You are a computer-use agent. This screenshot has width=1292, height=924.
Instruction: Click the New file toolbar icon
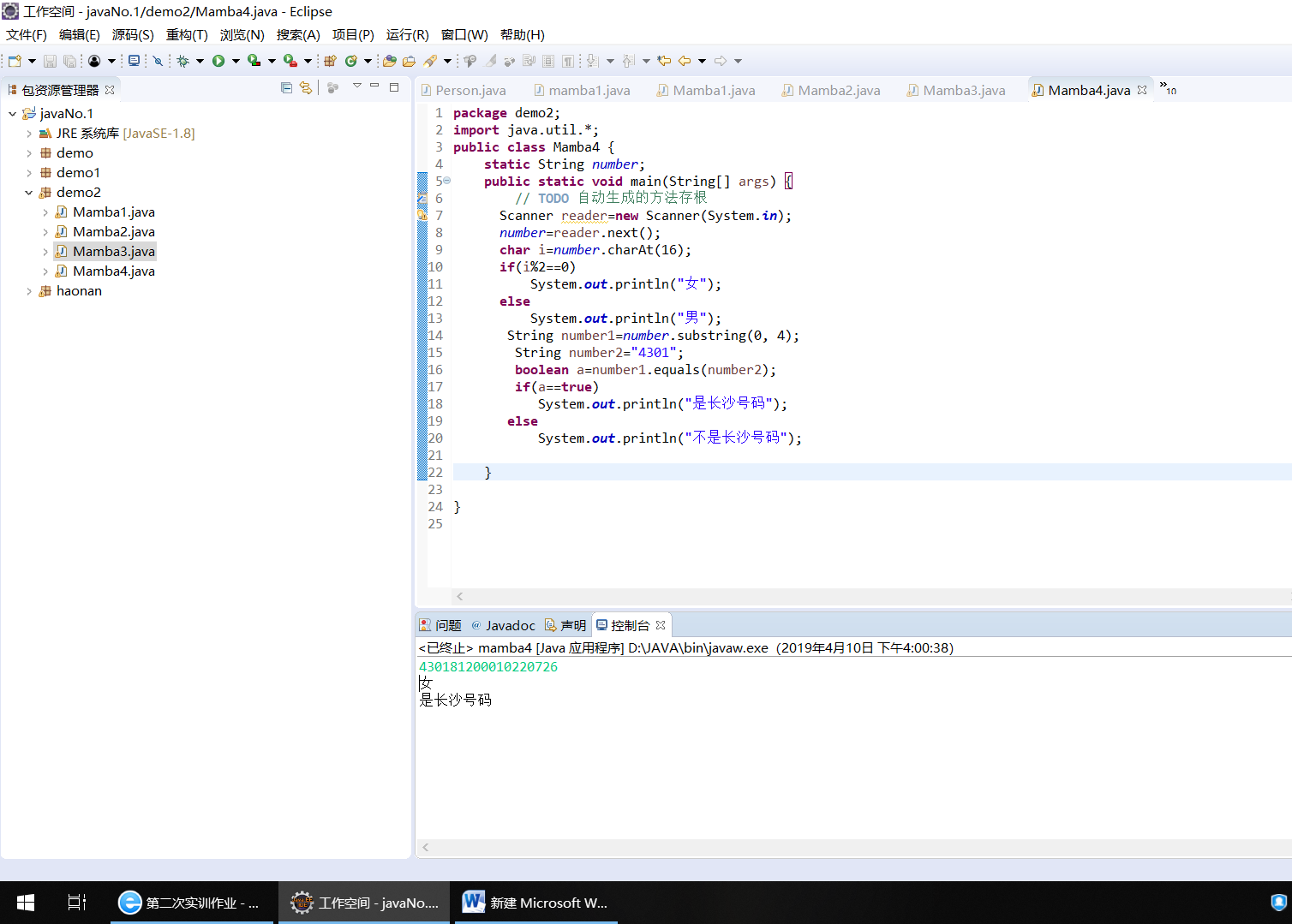(15, 61)
